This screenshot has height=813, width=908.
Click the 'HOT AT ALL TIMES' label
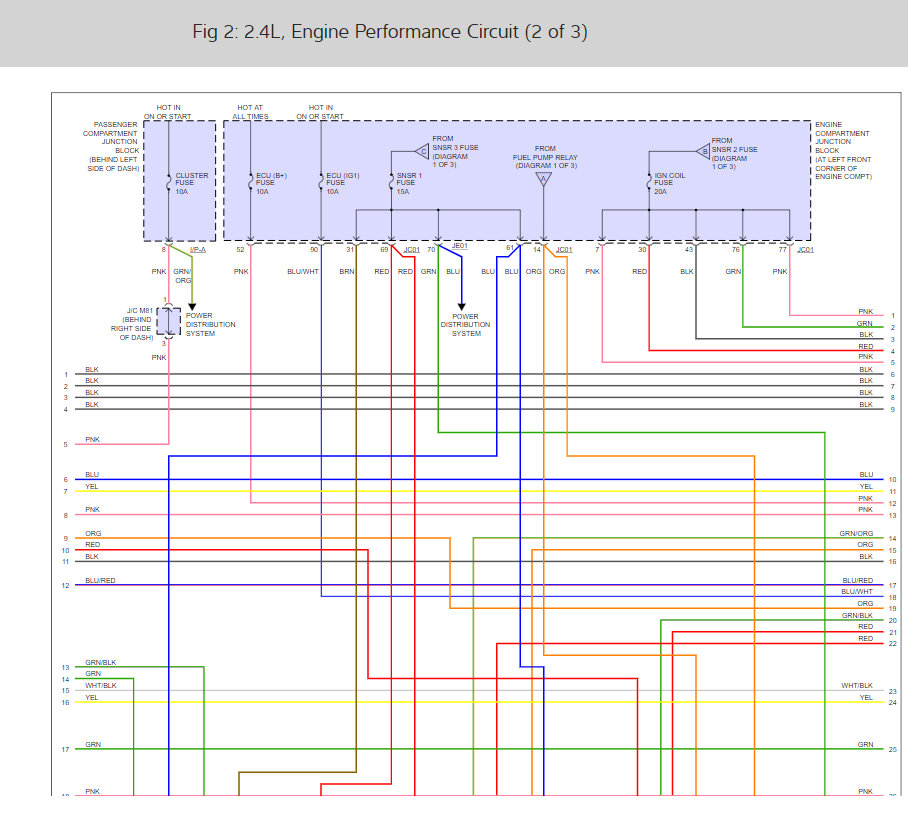coord(250,112)
